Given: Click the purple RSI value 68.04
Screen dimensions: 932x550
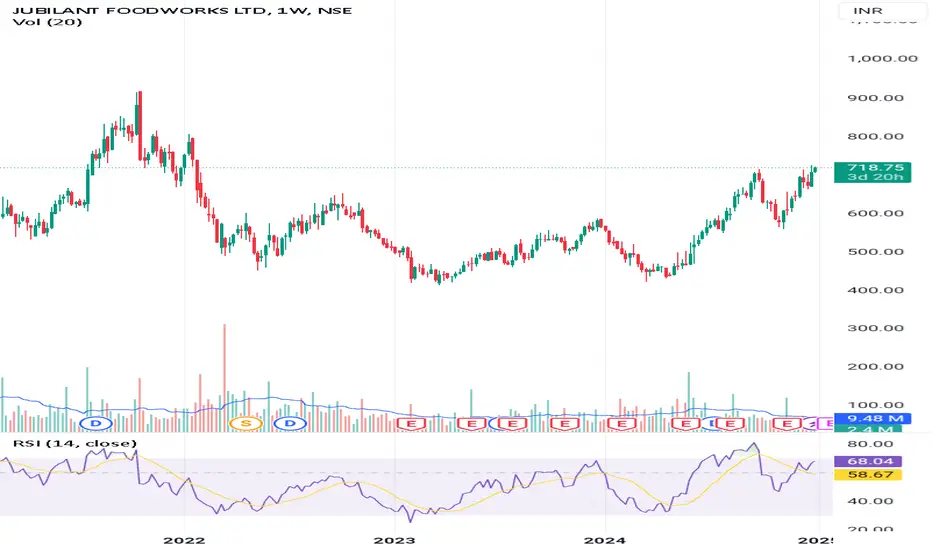Looking at the screenshot, I should point(868,461).
